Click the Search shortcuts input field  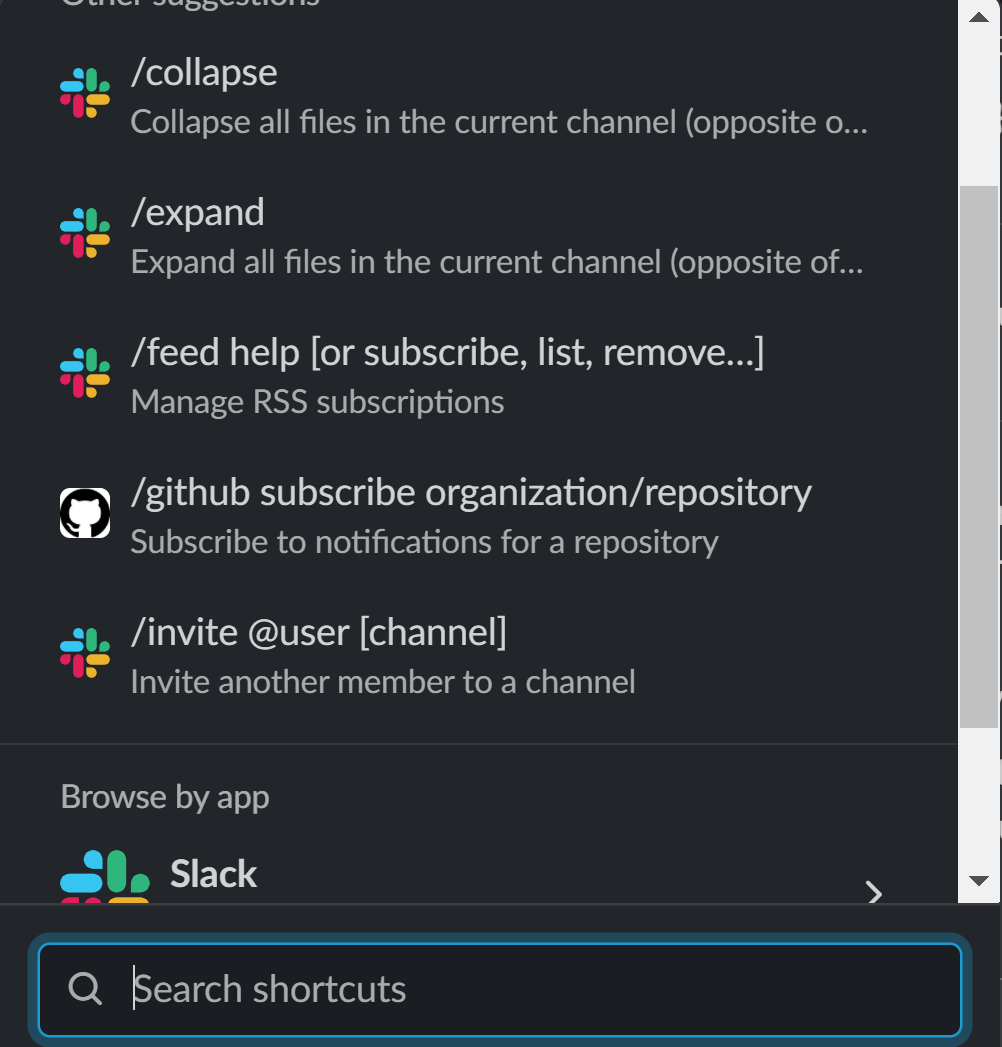(540, 989)
